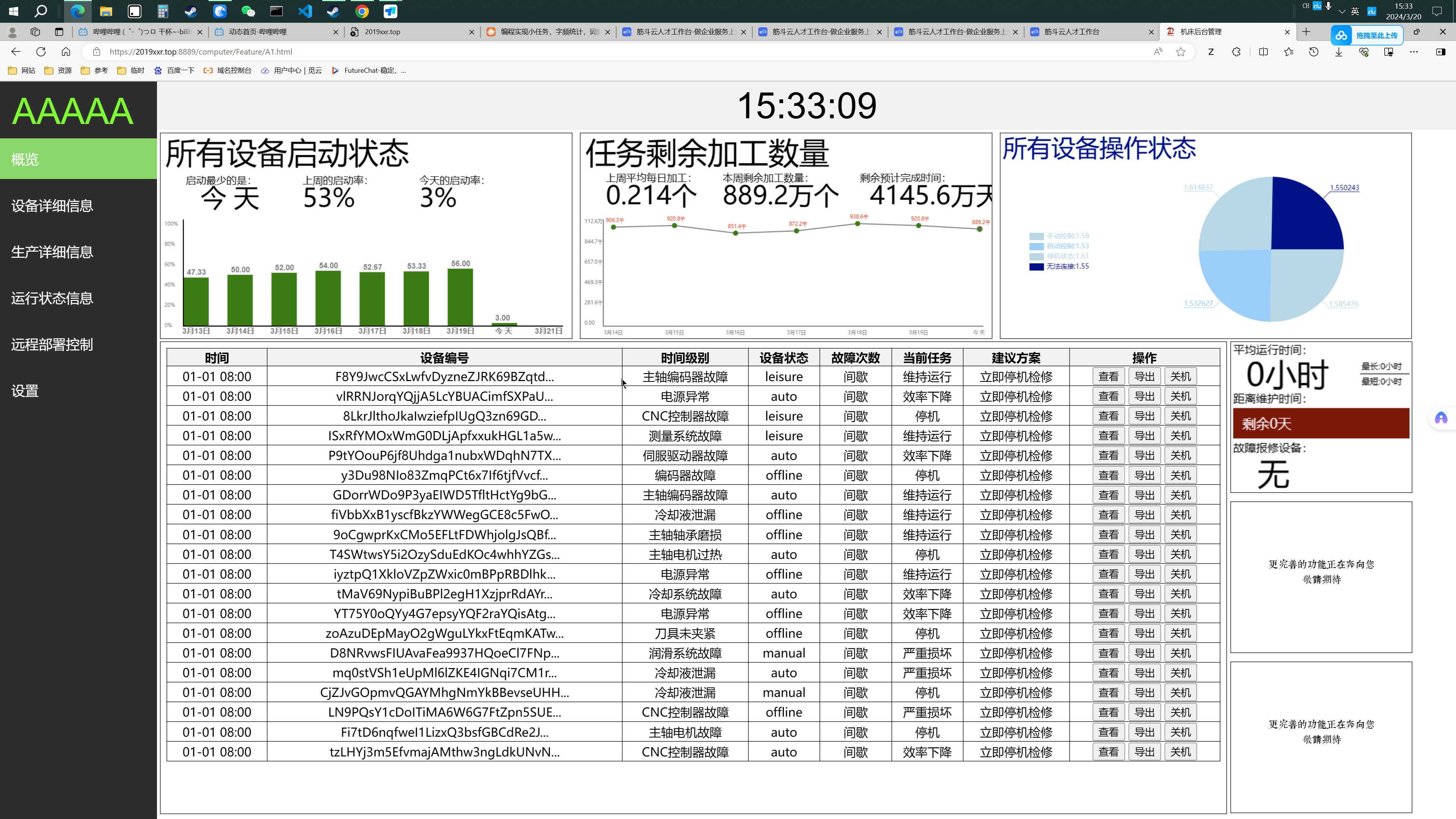Click the dark blue 无法连接 legend swatch

click(x=1036, y=266)
